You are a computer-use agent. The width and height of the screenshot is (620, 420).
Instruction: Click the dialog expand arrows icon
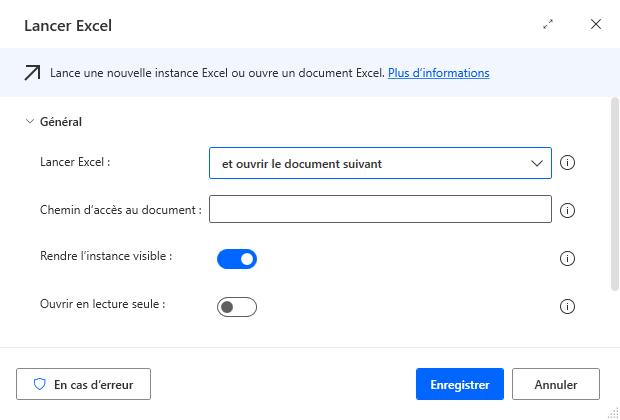click(x=548, y=25)
